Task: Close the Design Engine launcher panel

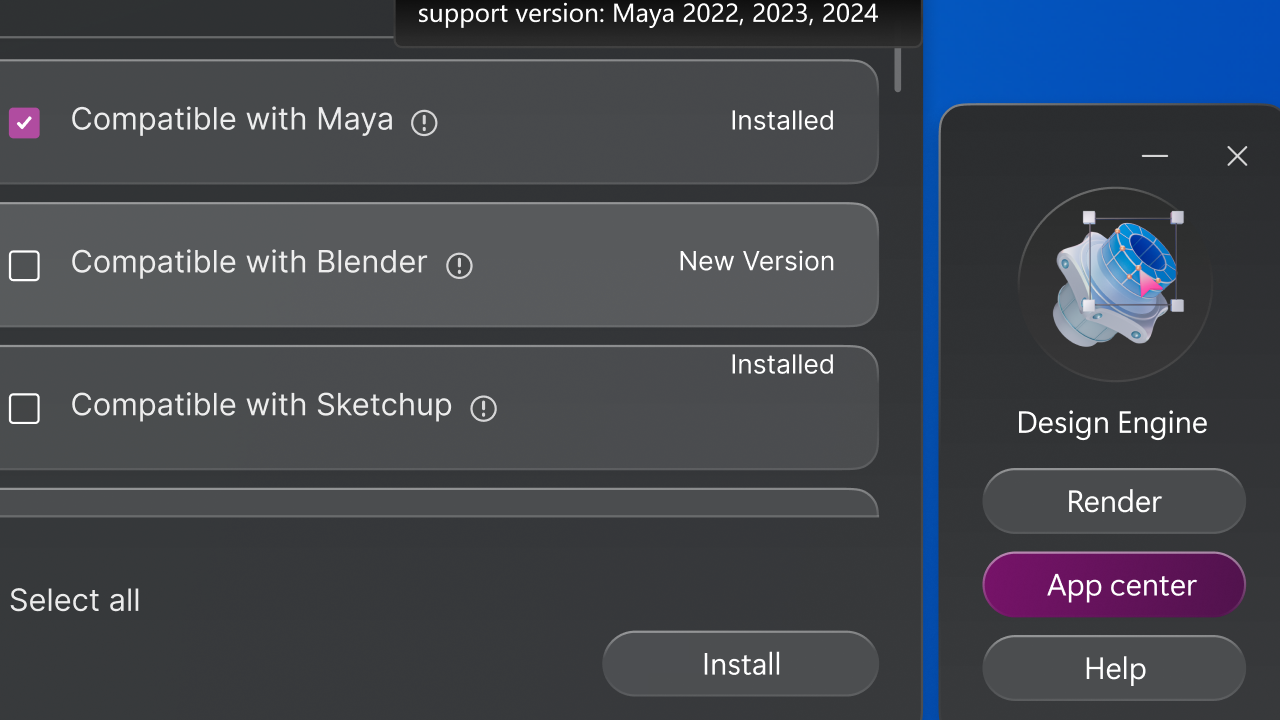Action: (x=1237, y=156)
